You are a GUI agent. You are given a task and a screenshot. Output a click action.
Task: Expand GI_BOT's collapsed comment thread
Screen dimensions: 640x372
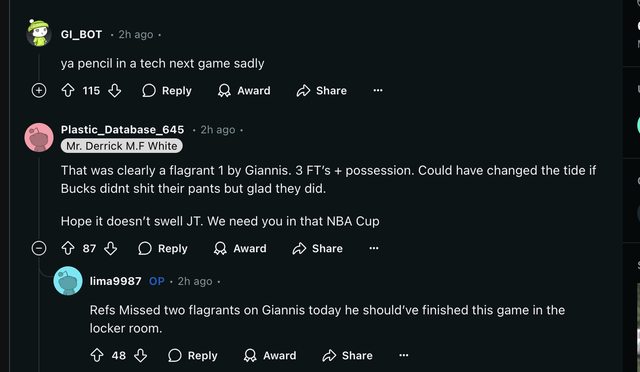39,90
